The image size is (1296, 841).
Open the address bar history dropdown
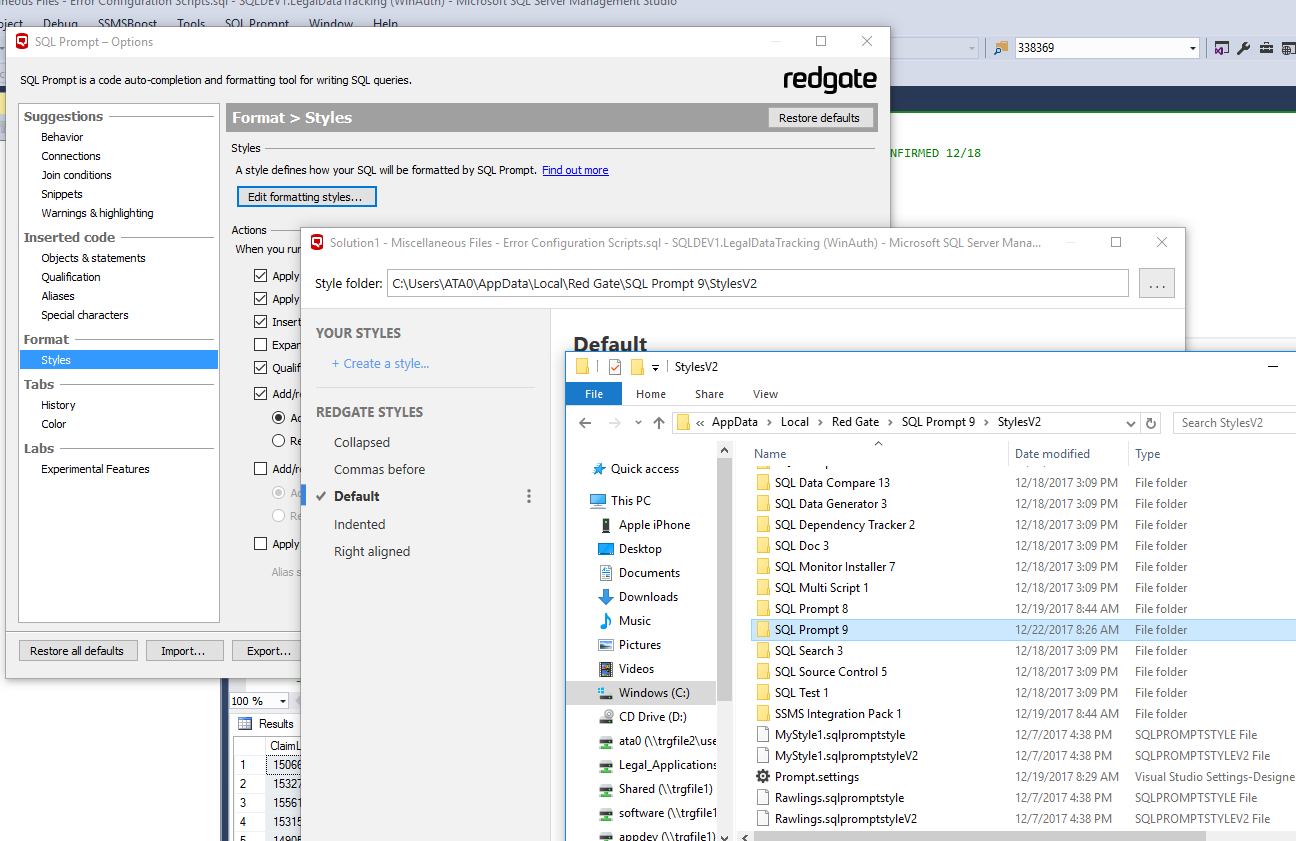click(1131, 423)
